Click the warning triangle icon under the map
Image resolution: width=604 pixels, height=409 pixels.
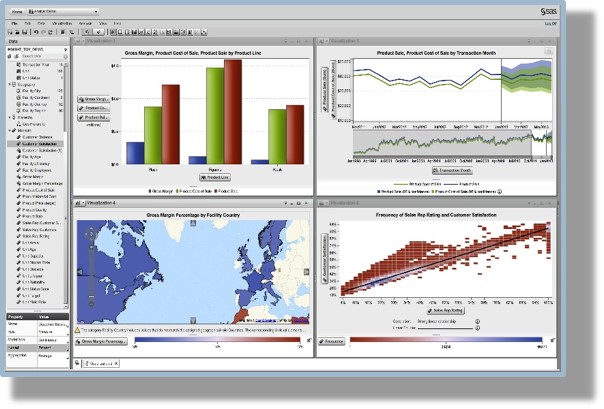[x=77, y=330]
